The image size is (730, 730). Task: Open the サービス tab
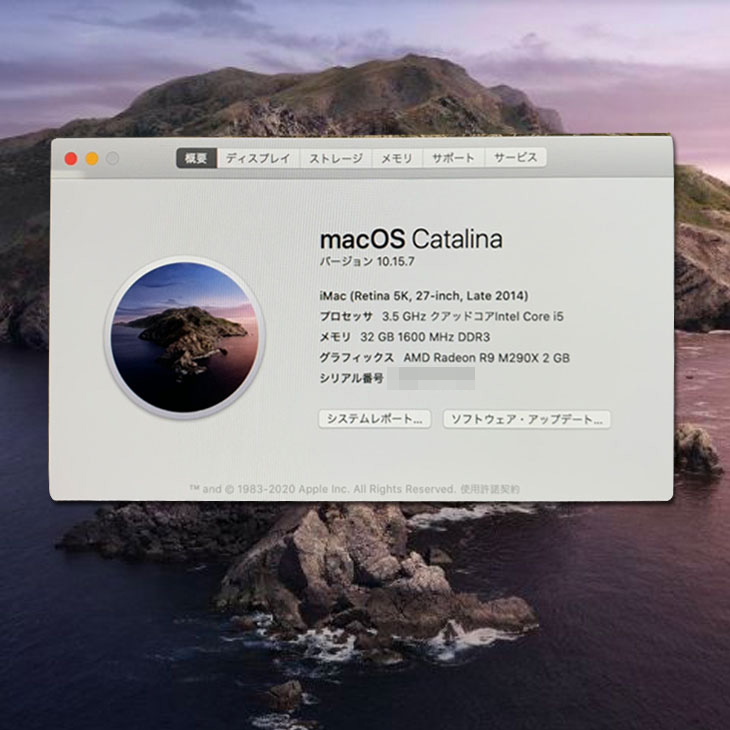515,158
